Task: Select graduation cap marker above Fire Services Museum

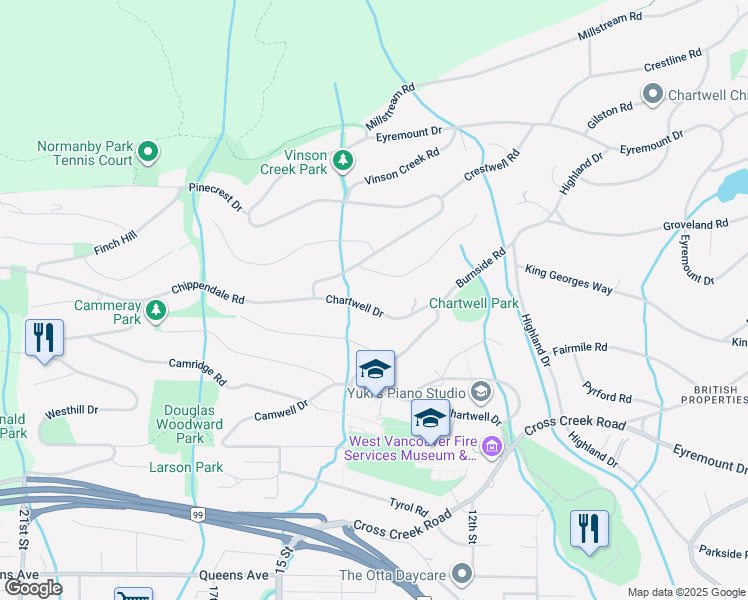Action: pyautogui.click(x=430, y=419)
